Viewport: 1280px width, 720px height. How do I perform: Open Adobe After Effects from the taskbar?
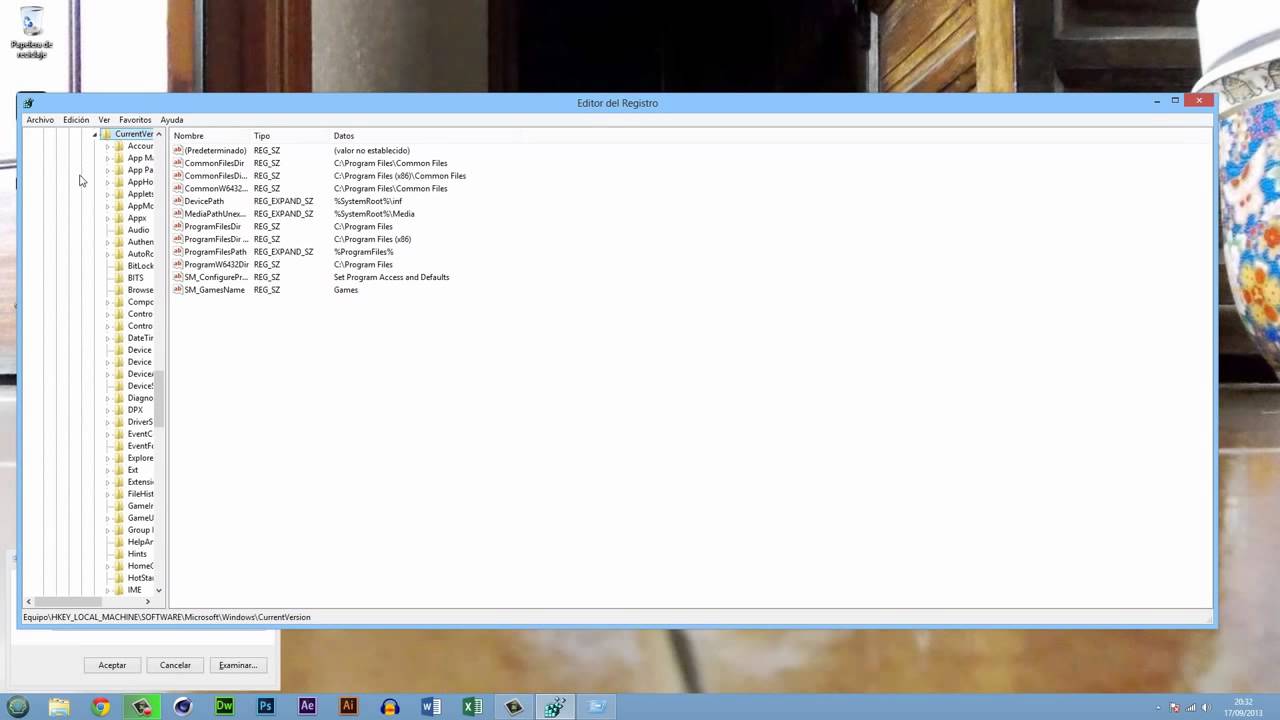pyautogui.click(x=307, y=707)
